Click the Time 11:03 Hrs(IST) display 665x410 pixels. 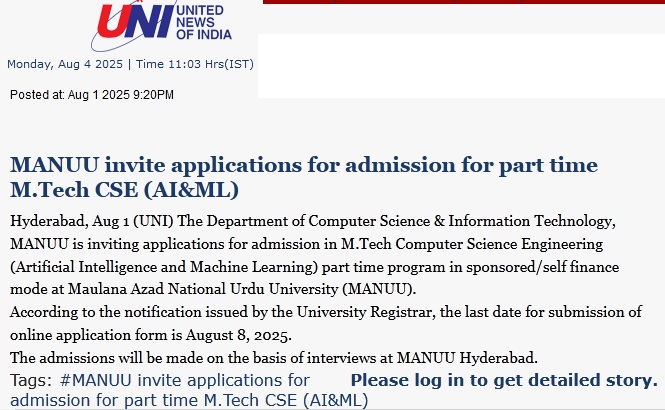[x=195, y=64]
